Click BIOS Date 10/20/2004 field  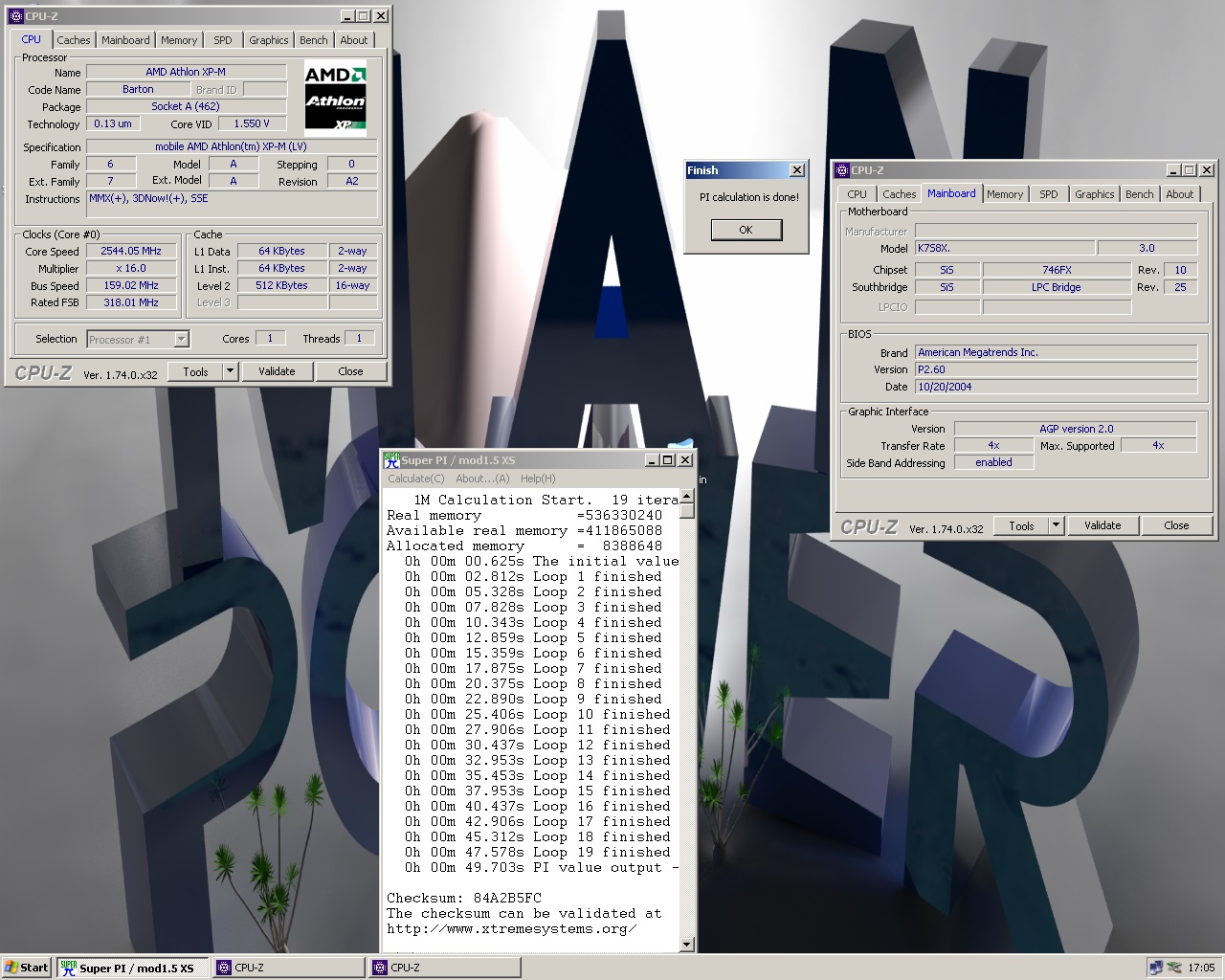pos(1056,387)
